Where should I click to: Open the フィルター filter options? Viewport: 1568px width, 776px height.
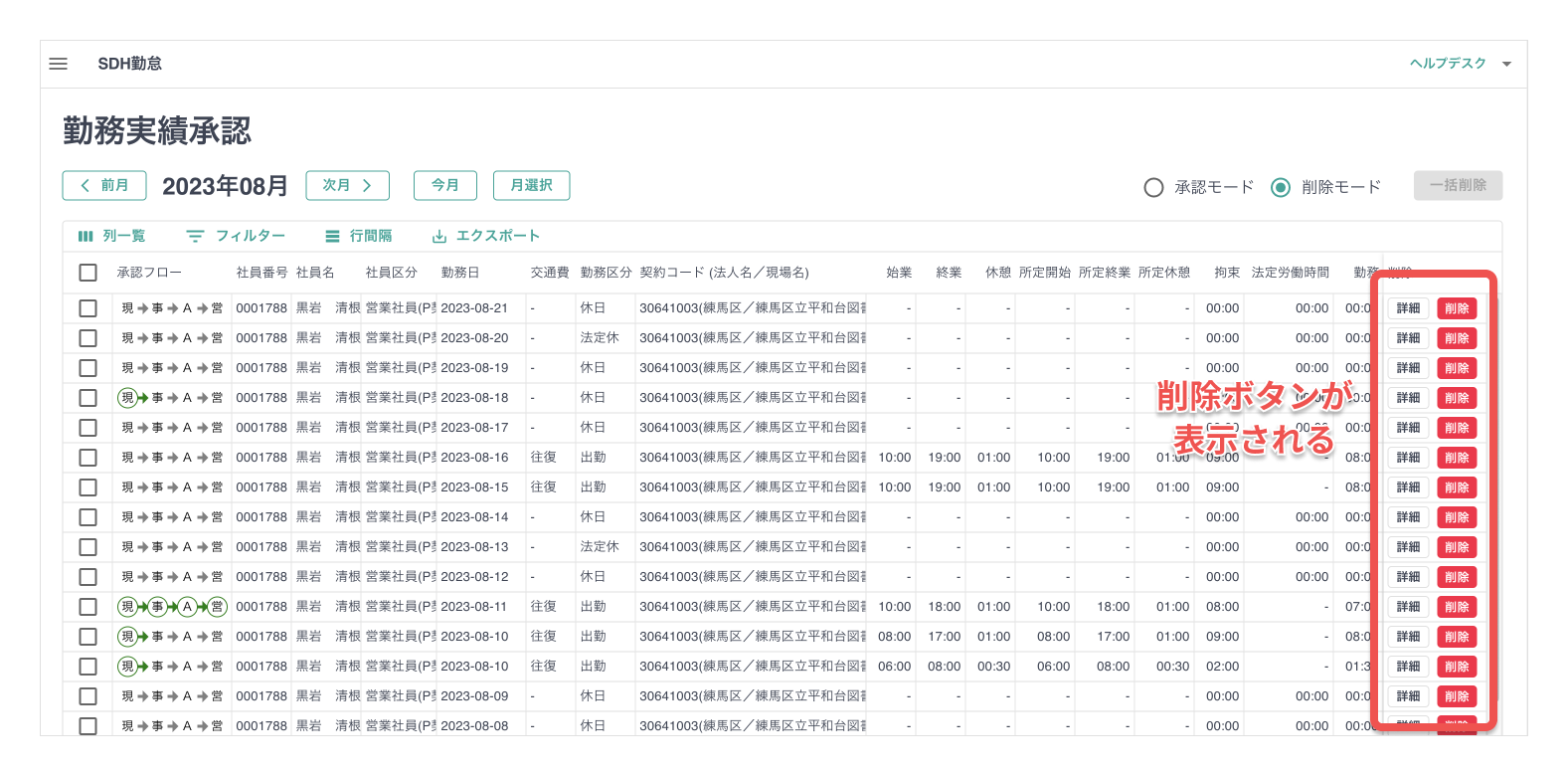pyautogui.click(x=236, y=236)
